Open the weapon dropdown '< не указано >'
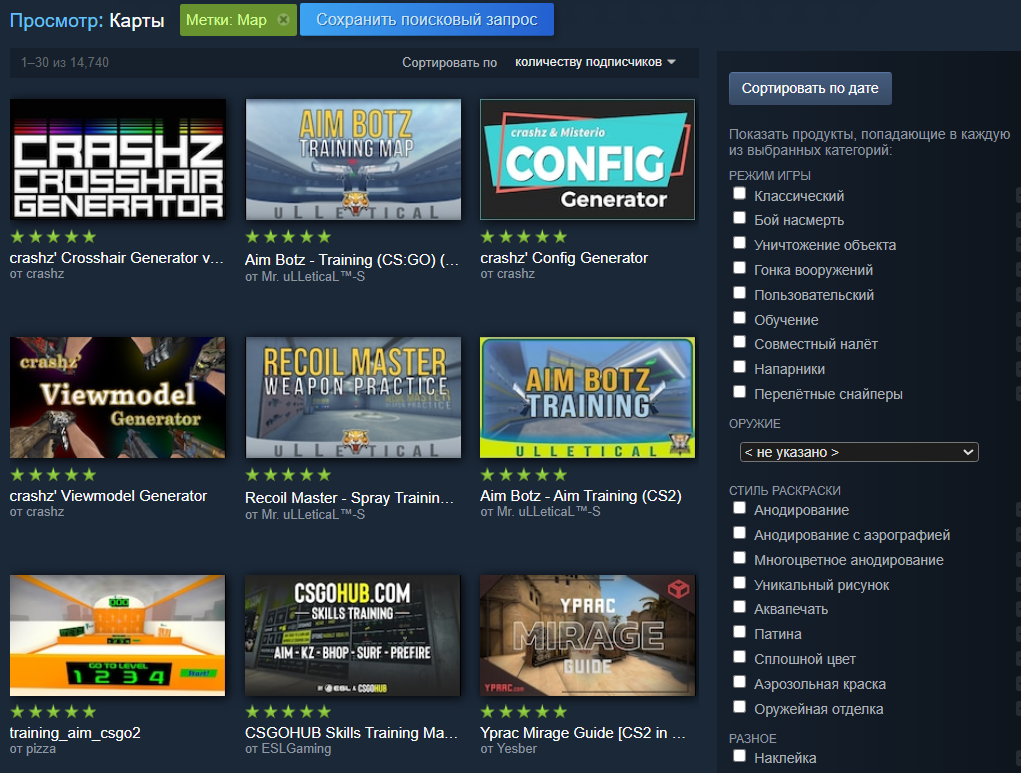Image resolution: width=1021 pixels, height=773 pixels. [x=859, y=452]
